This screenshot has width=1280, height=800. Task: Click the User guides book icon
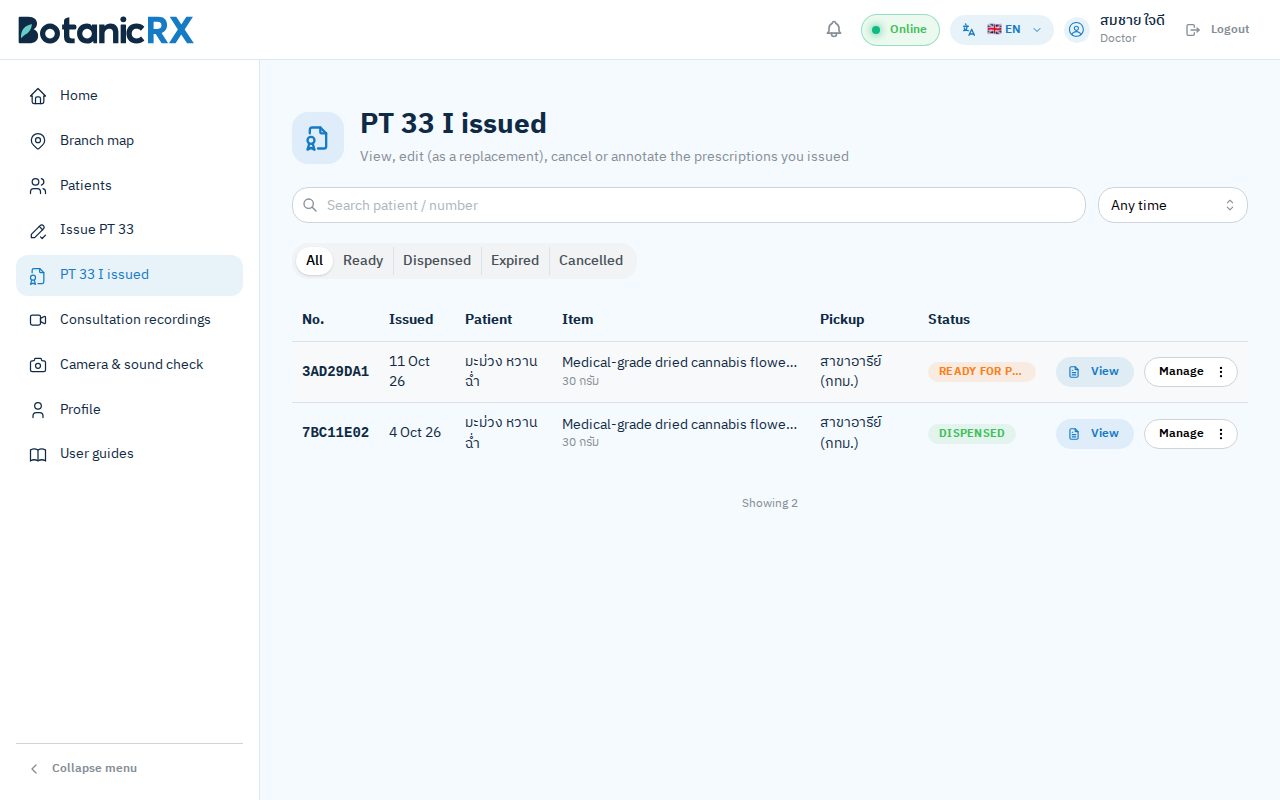[38, 455]
